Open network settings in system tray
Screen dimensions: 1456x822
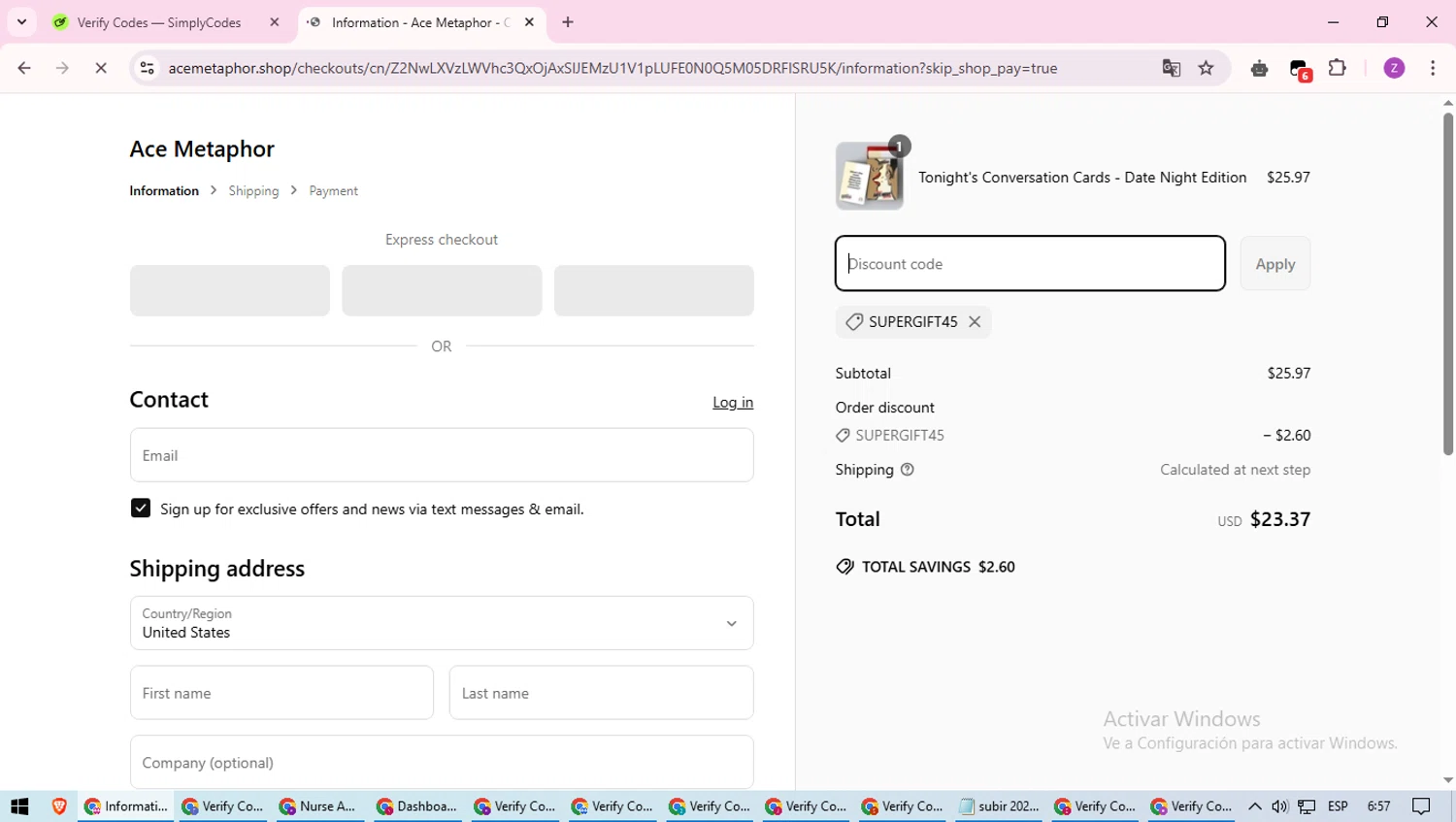[x=1307, y=806]
